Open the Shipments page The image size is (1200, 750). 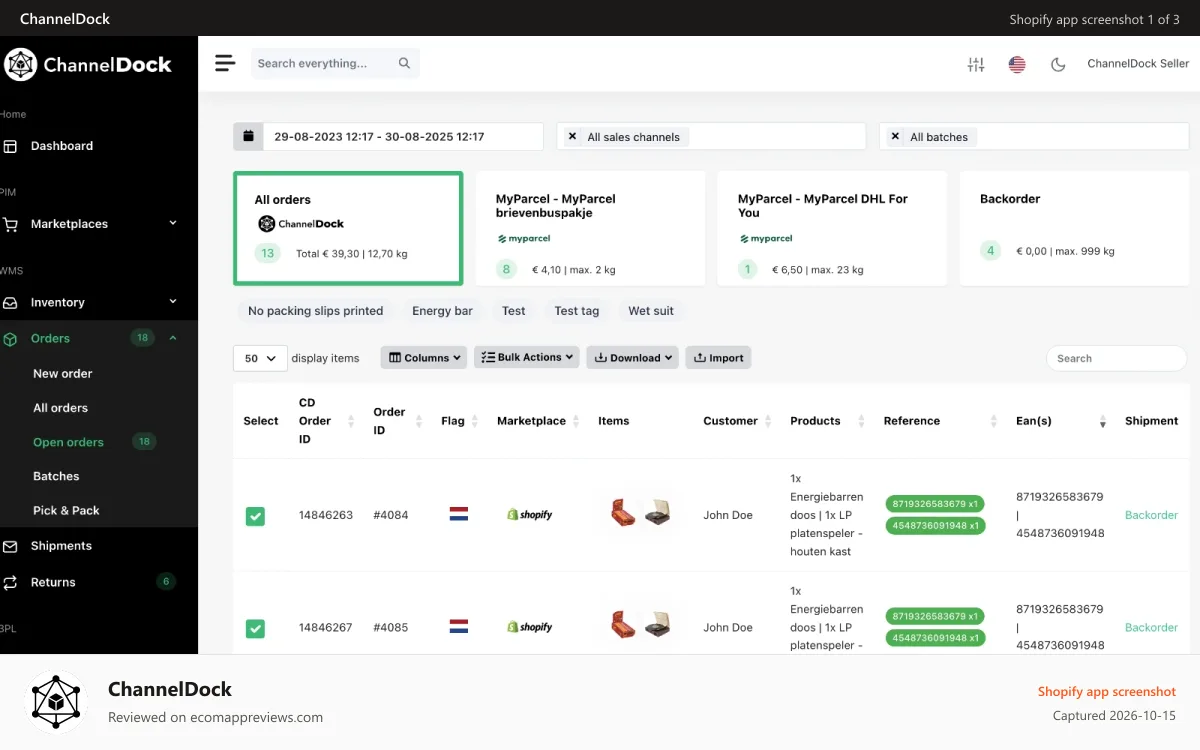(61, 546)
